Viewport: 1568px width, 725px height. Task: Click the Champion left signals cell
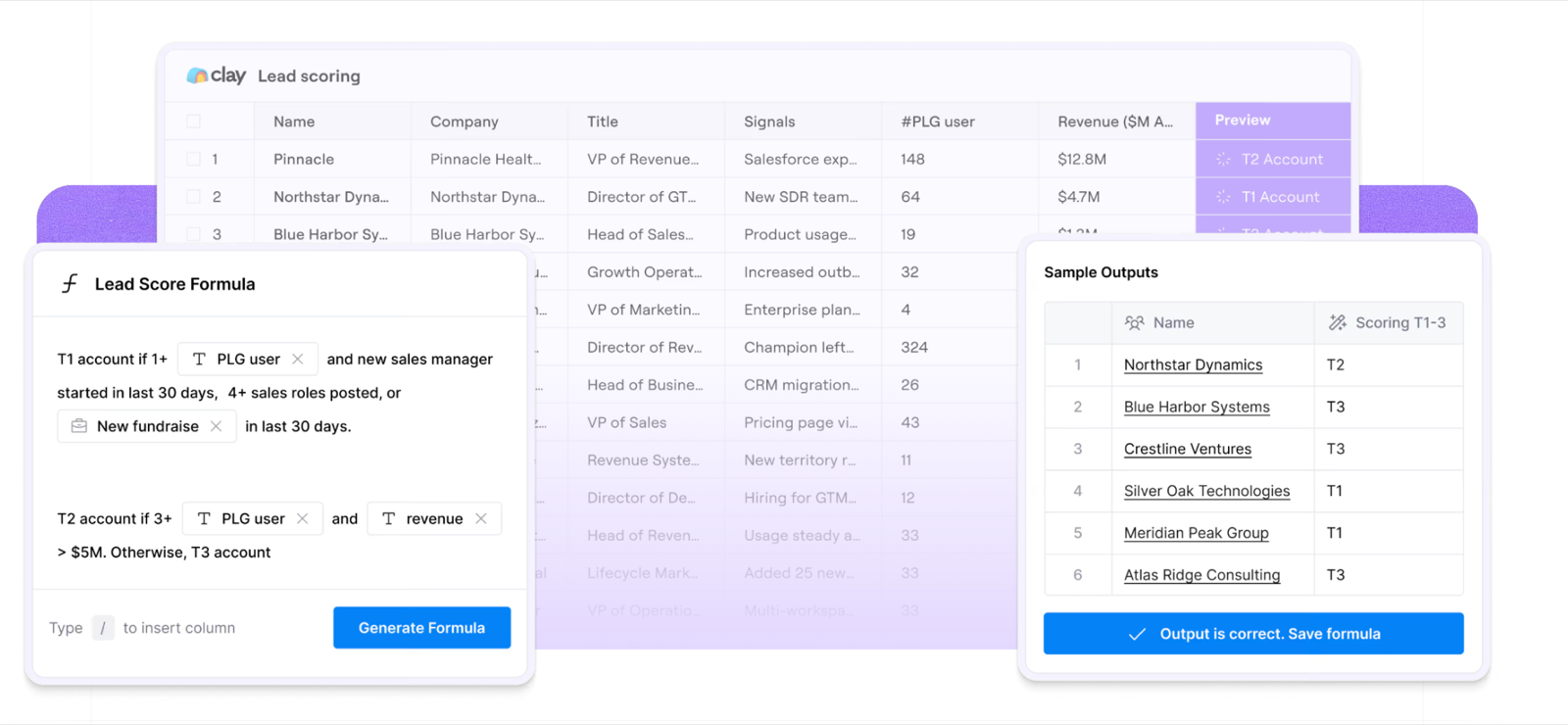(803, 347)
